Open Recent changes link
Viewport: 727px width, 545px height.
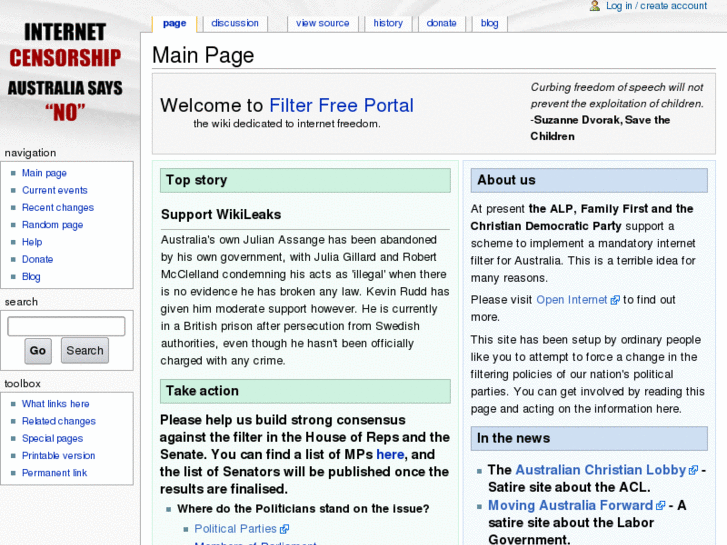coord(58,207)
